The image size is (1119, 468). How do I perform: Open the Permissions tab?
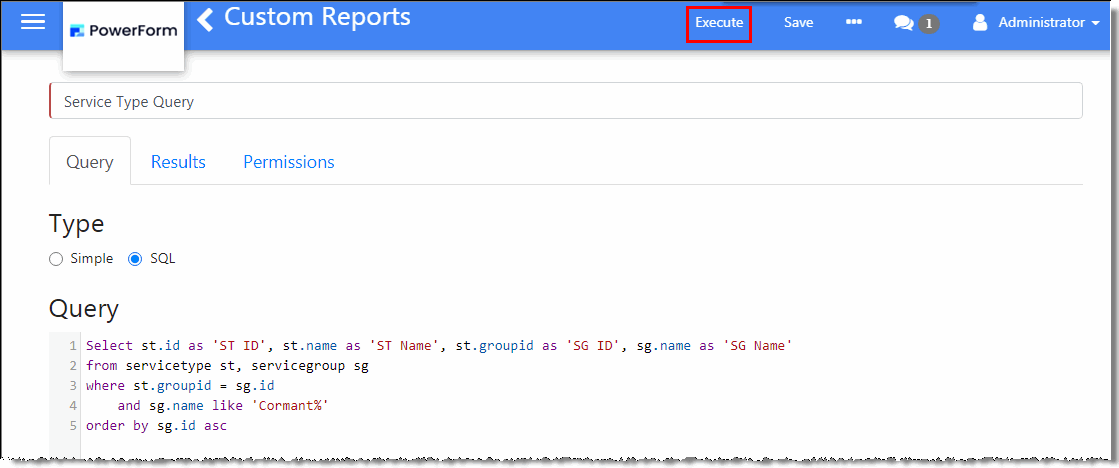click(289, 162)
